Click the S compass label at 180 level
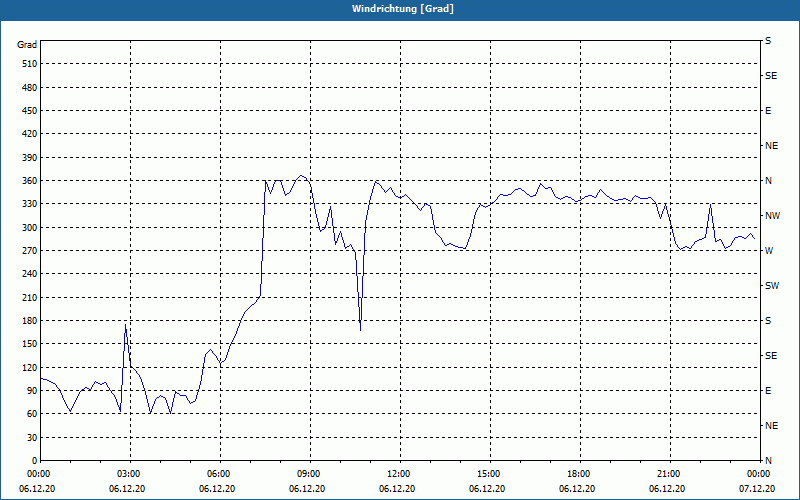 click(768, 321)
